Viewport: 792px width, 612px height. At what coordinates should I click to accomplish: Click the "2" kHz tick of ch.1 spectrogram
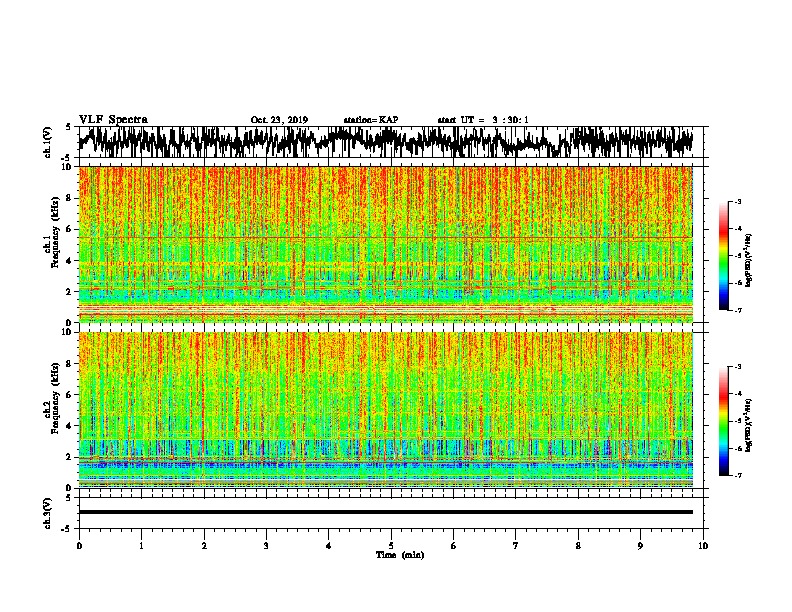70,292
